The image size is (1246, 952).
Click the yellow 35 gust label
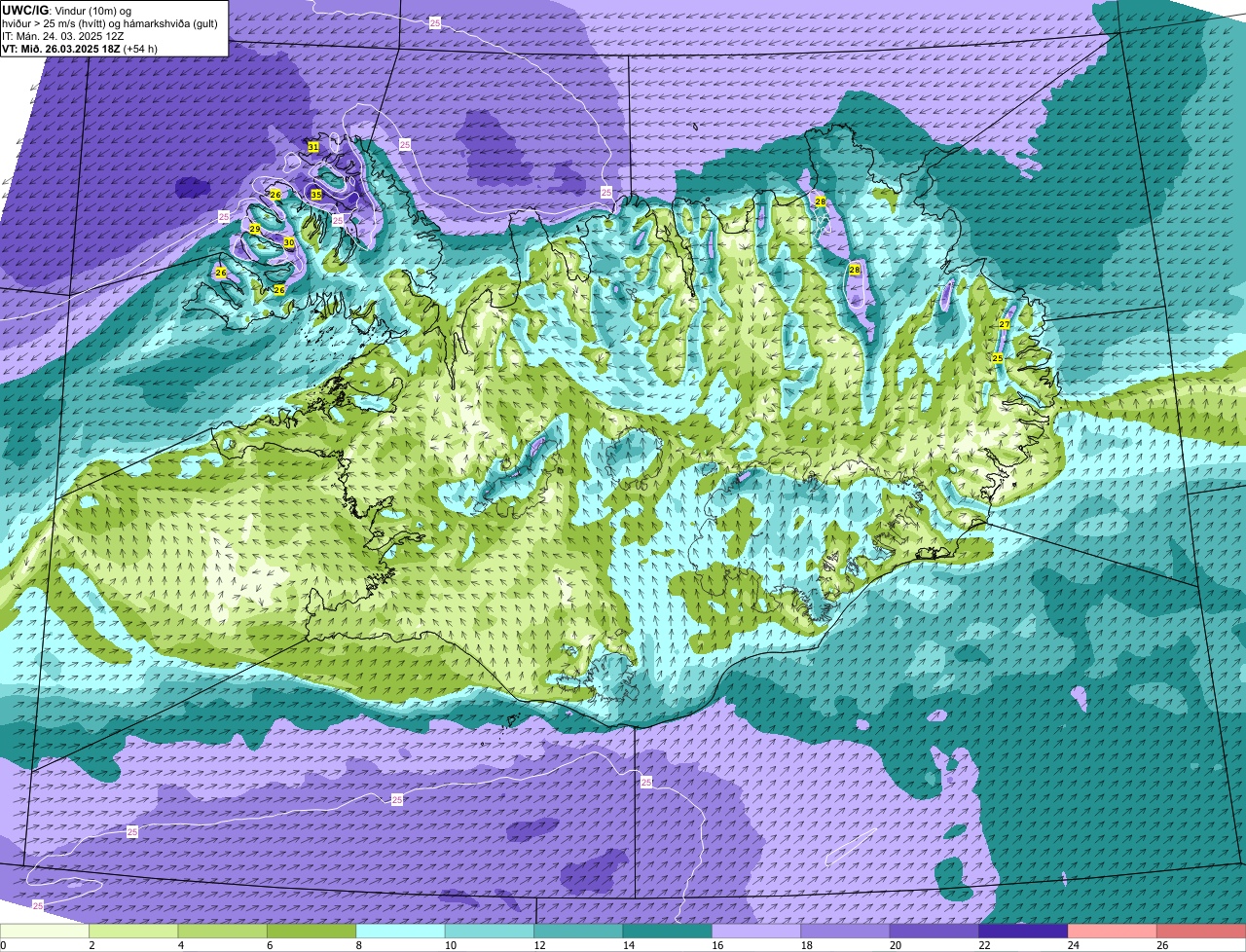[x=316, y=195]
